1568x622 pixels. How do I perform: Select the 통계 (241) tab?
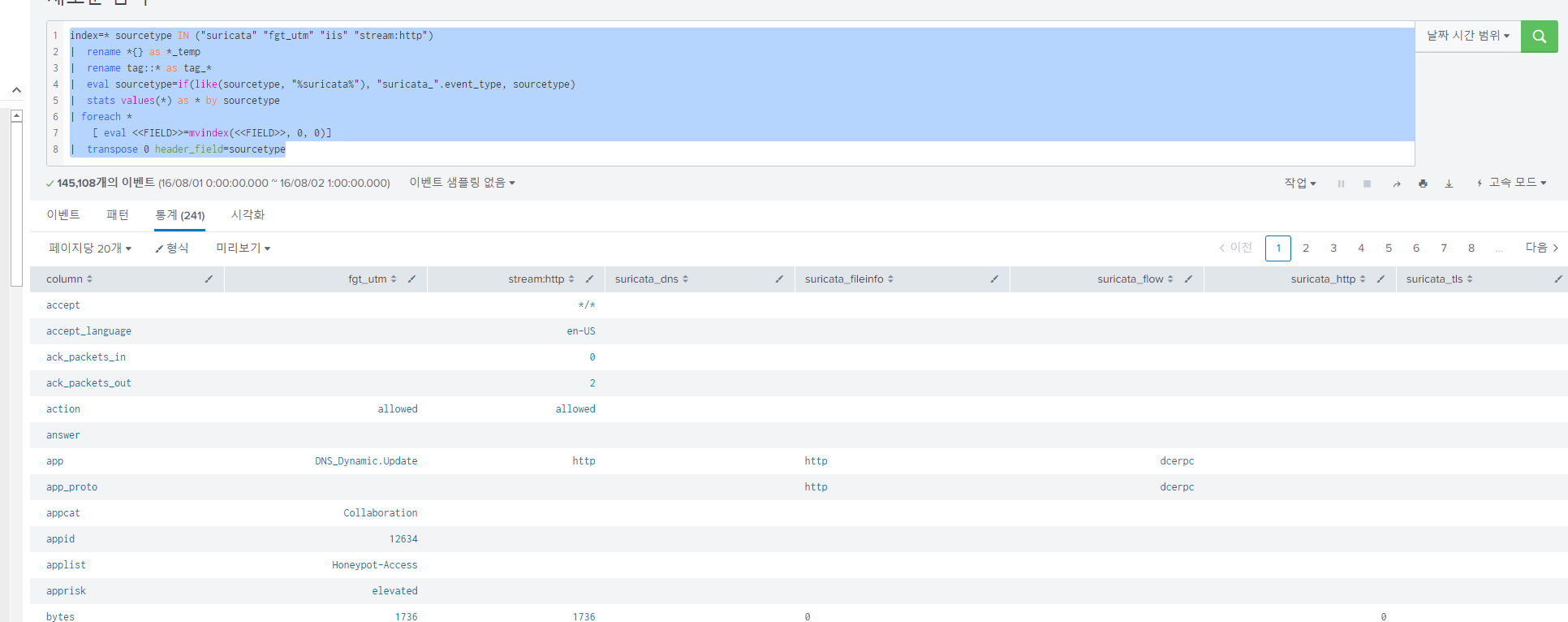[180, 215]
